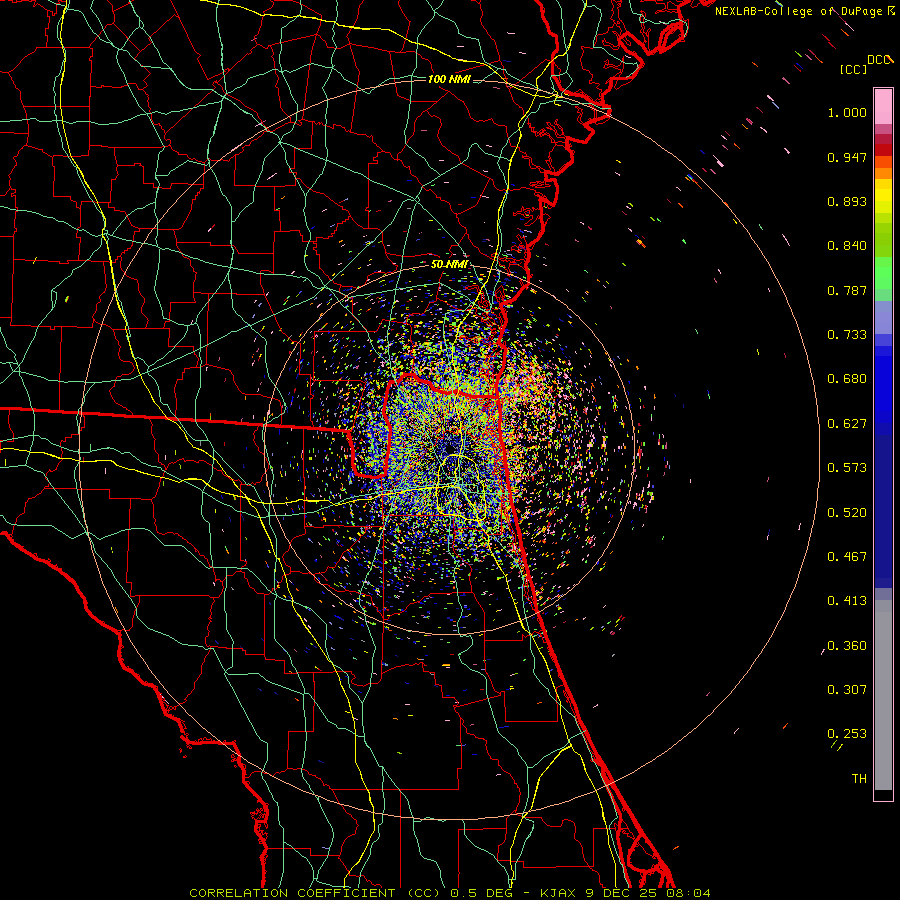Pick the dark navy segment of the color scale
This screenshot has width=900, height=900.
click(x=883, y=511)
